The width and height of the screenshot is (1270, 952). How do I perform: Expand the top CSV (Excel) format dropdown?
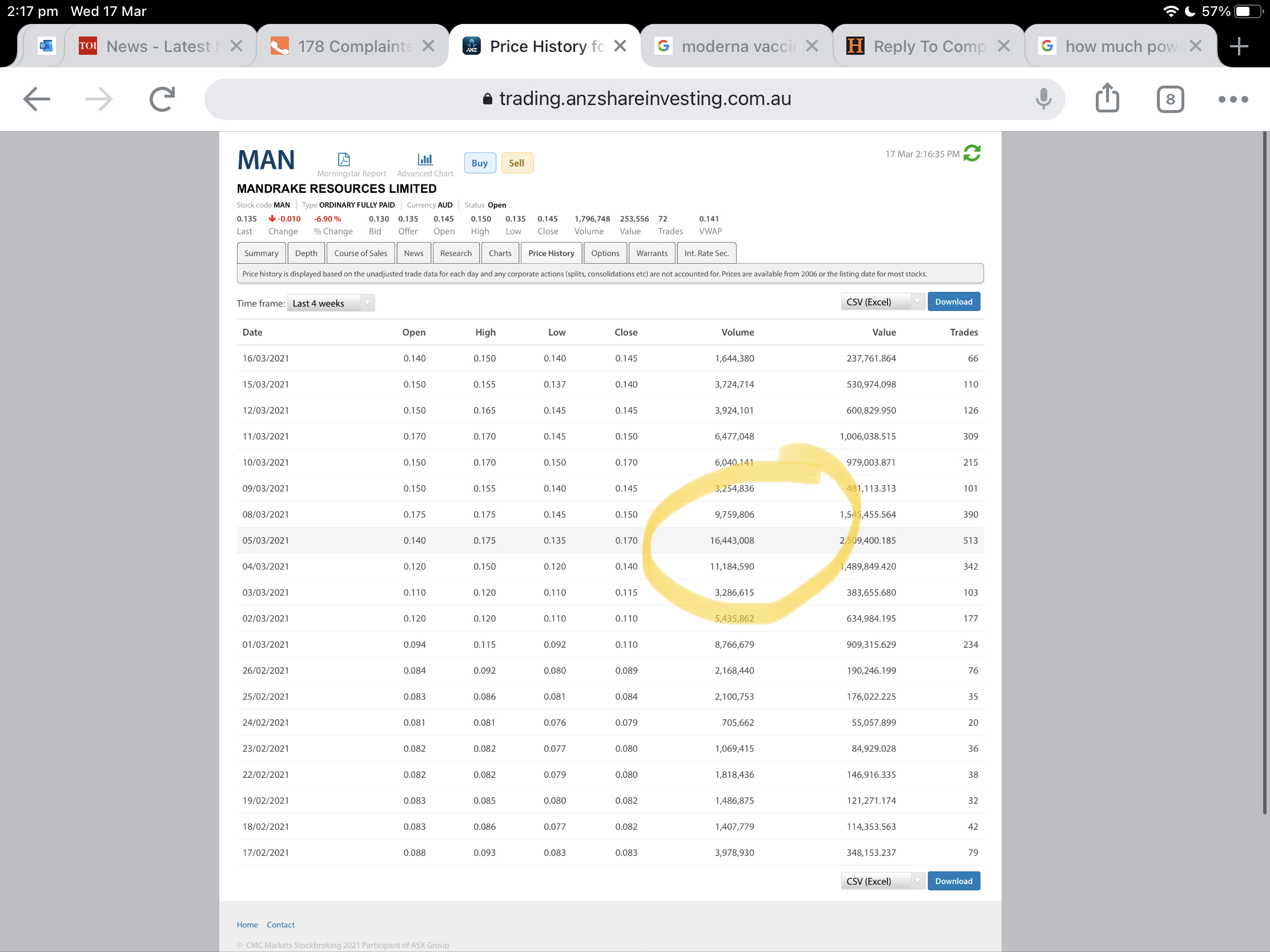tap(882, 302)
